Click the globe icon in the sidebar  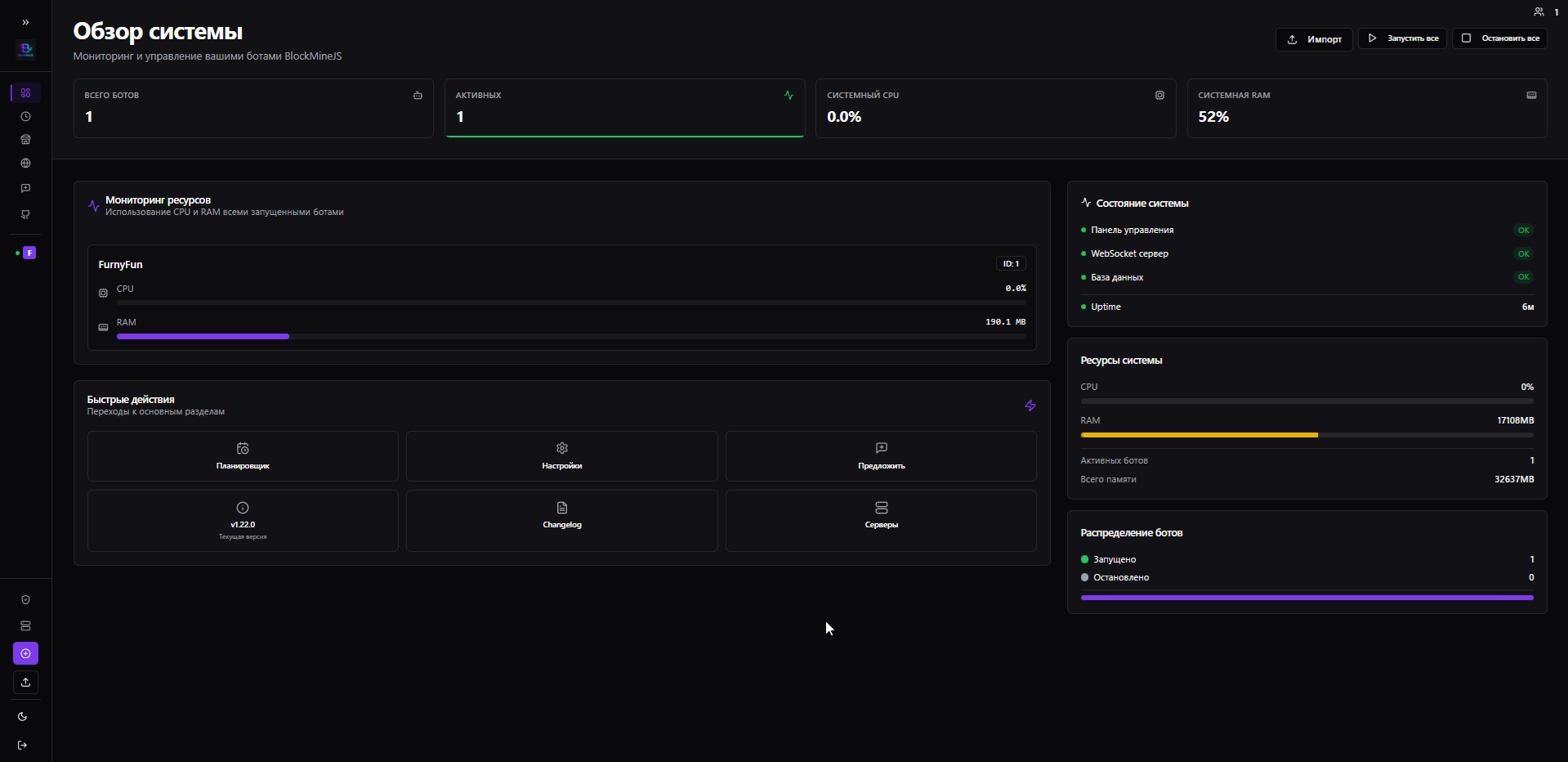pyautogui.click(x=25, y=163)
